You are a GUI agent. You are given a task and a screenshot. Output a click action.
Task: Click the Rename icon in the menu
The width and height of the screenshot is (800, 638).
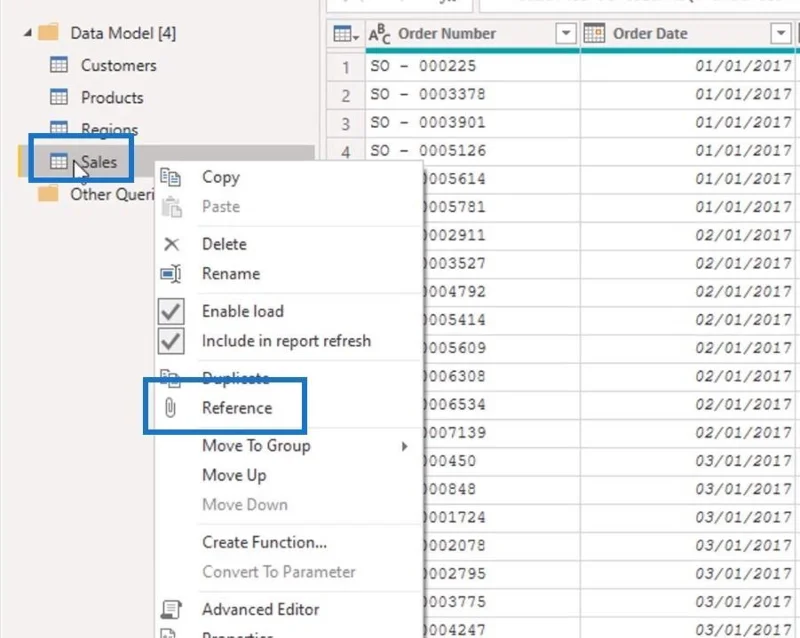click(171, 274)
